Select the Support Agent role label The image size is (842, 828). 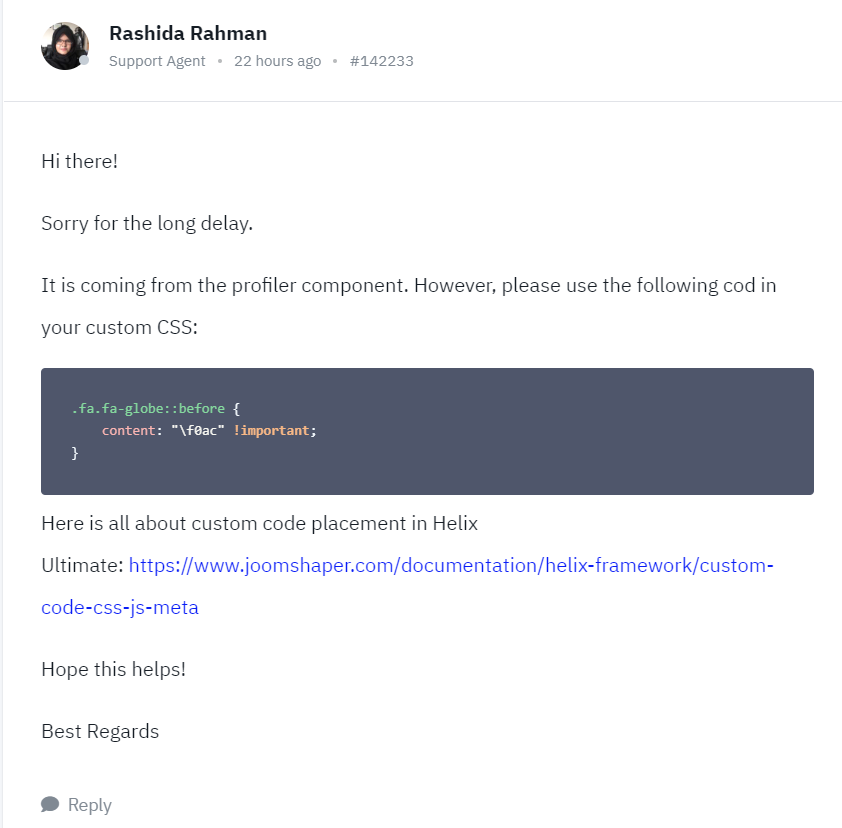(157, 61)
